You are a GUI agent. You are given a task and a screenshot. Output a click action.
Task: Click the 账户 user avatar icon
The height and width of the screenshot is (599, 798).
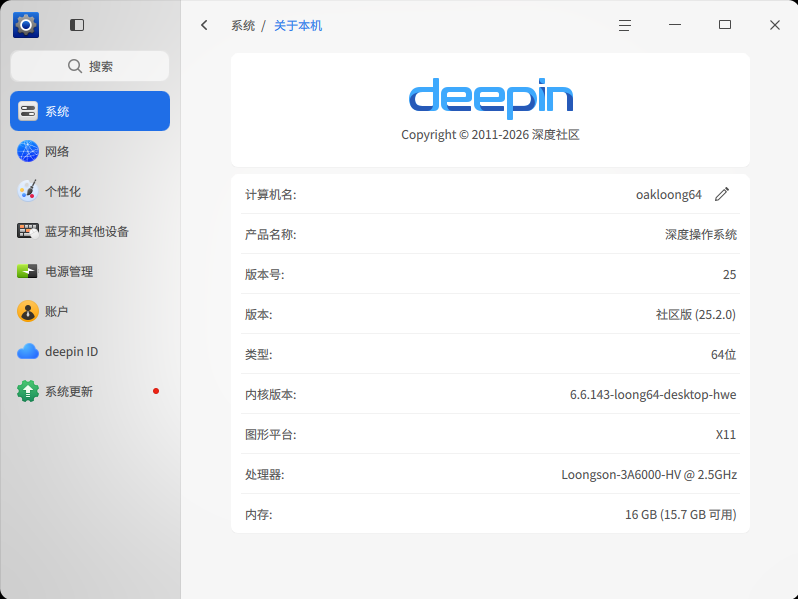(x=27, y=311)
